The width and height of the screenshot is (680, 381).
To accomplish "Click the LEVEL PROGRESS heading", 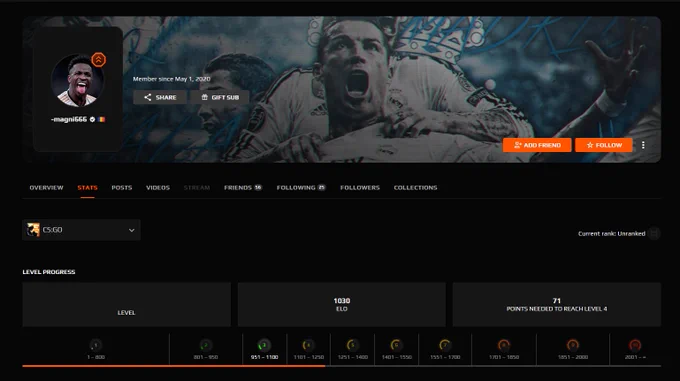I will 49,272.
